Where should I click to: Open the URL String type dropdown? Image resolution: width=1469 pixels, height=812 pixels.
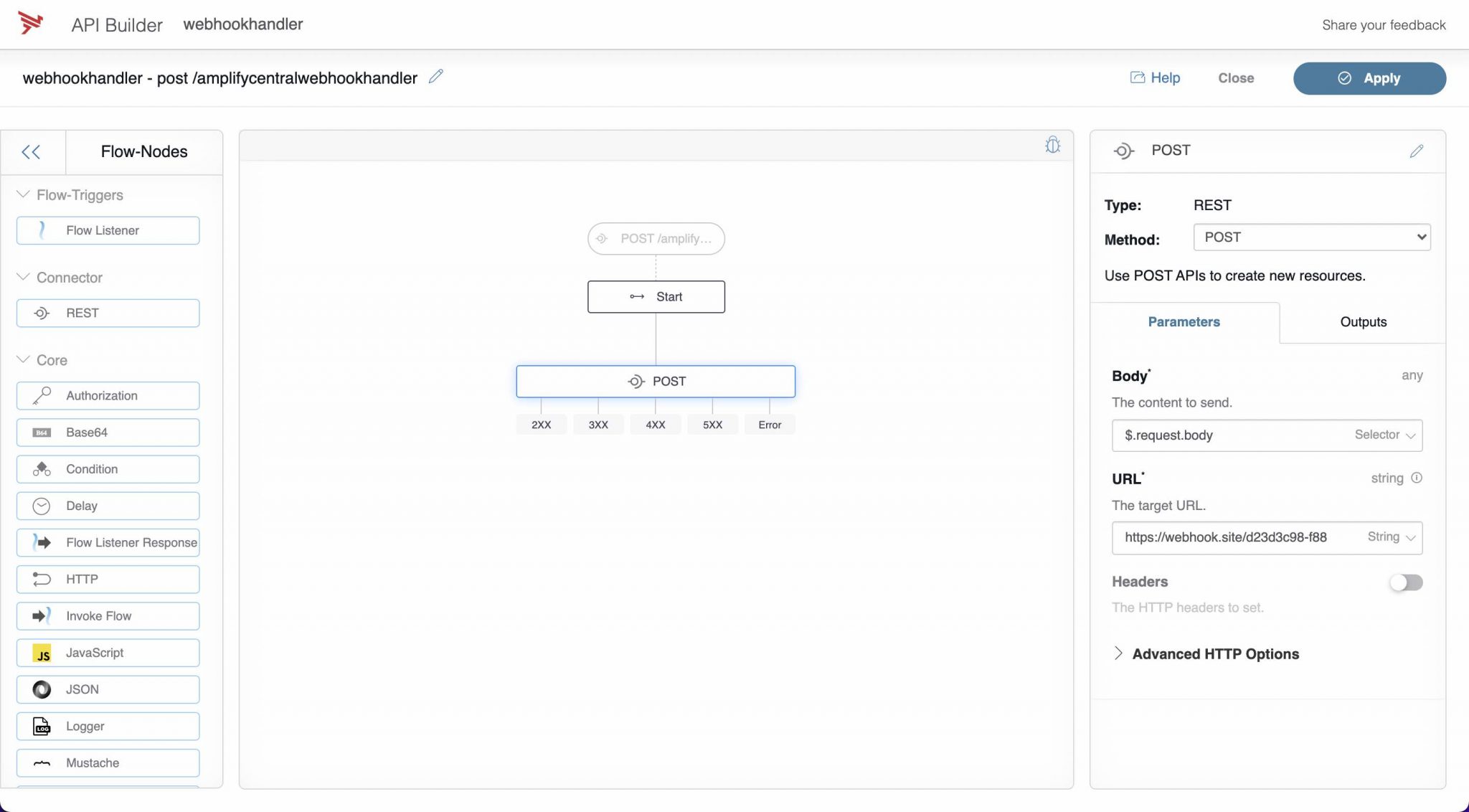pyautogui.click(x=1390, y=537)
